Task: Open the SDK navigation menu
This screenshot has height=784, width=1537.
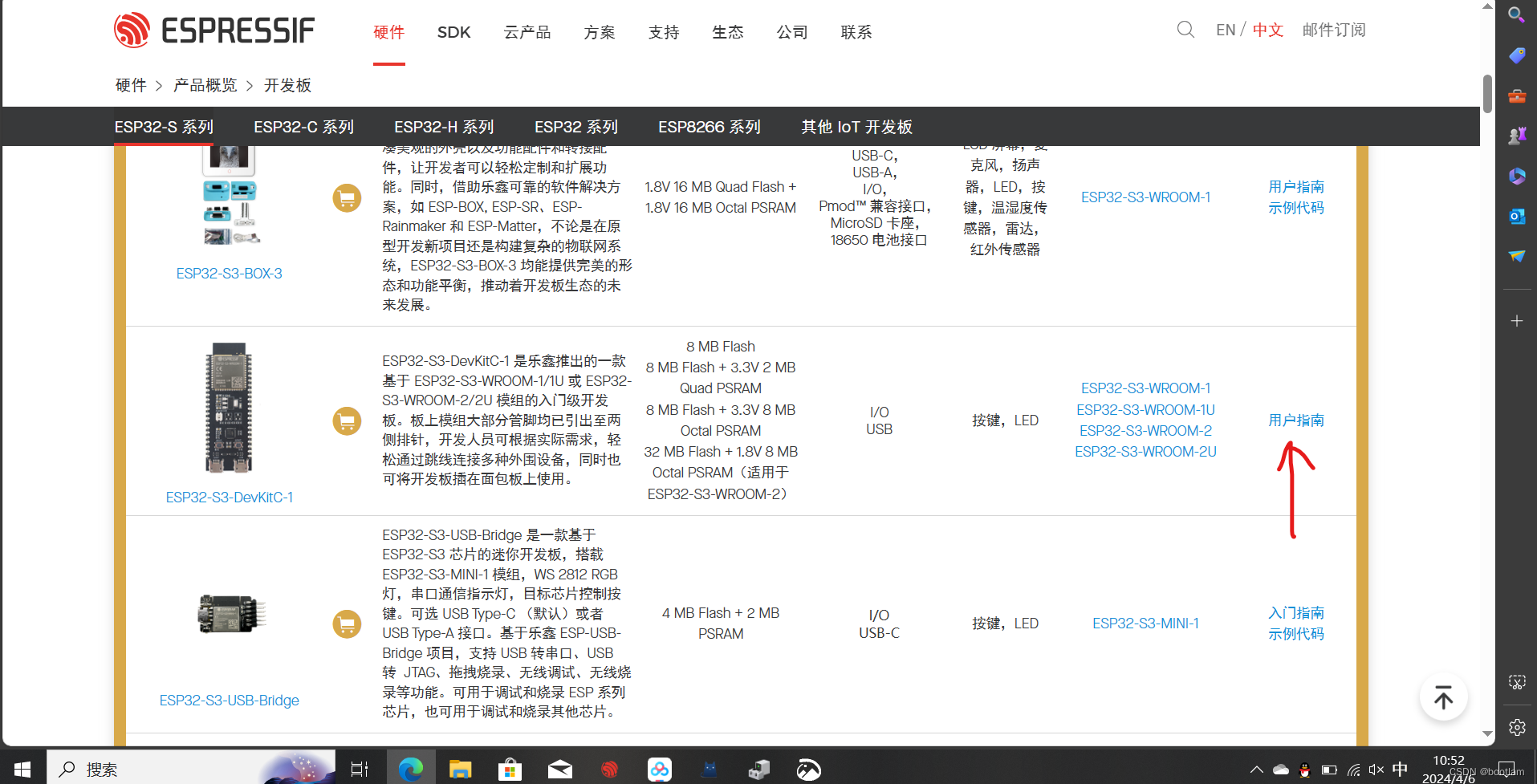Action: click(x=453, y=32)
